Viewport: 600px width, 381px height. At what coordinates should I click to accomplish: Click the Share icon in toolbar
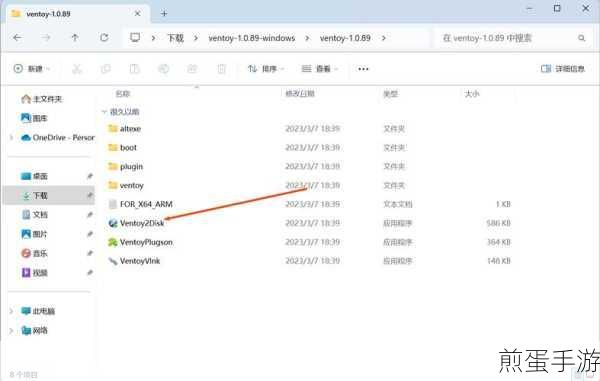pyautogui.click(x=192, y=69)
